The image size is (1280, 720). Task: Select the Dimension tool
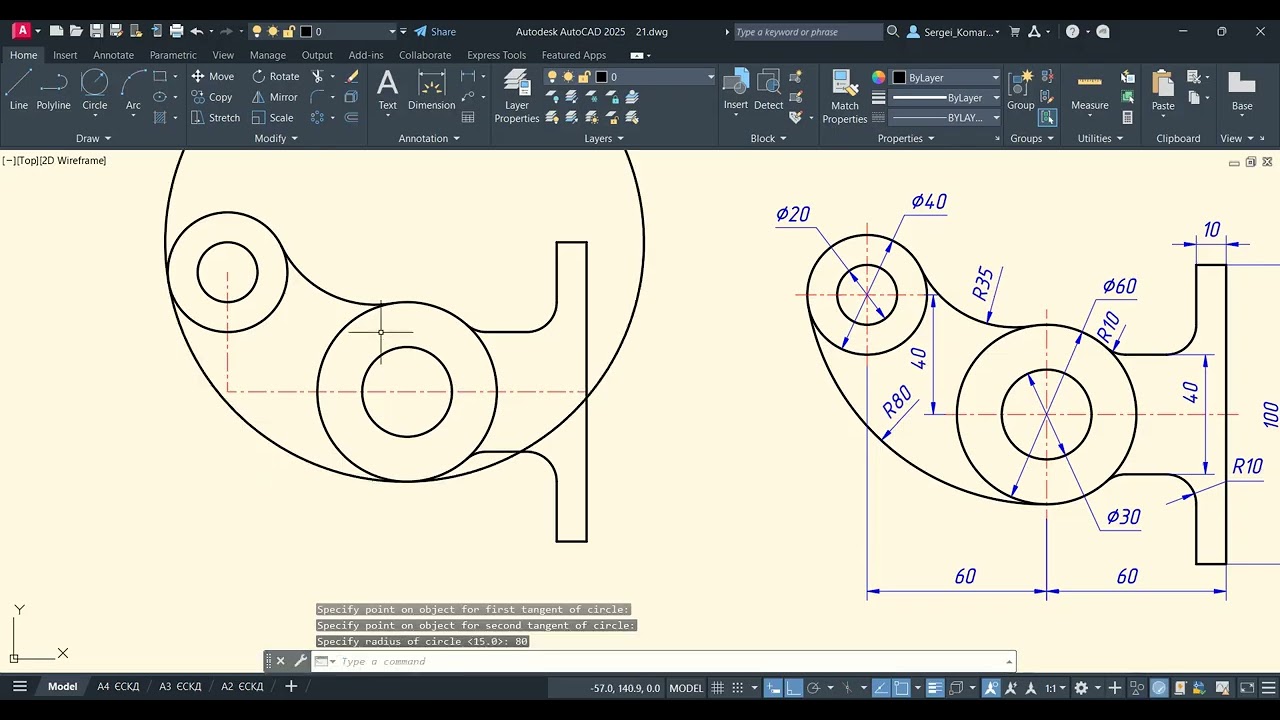(431, 90)
